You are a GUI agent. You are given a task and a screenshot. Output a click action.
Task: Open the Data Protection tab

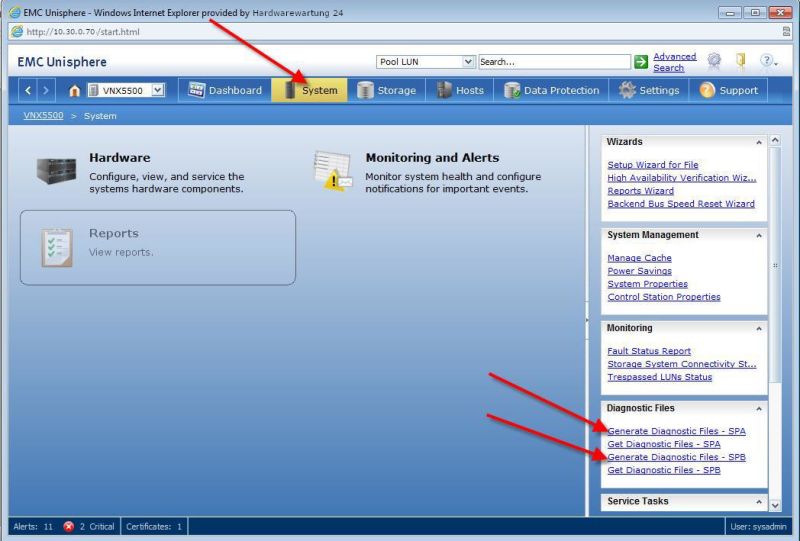(551, 91)
